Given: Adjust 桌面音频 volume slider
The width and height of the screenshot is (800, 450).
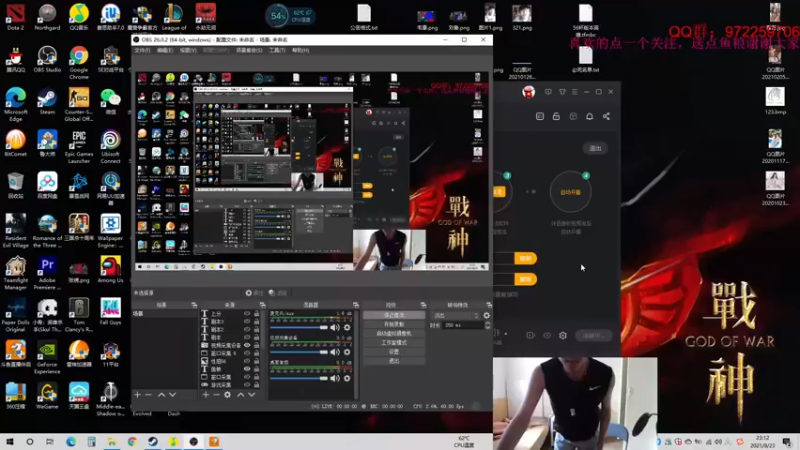Looking at the screenshot, I should pyautogui.click(x=298, y=378).
